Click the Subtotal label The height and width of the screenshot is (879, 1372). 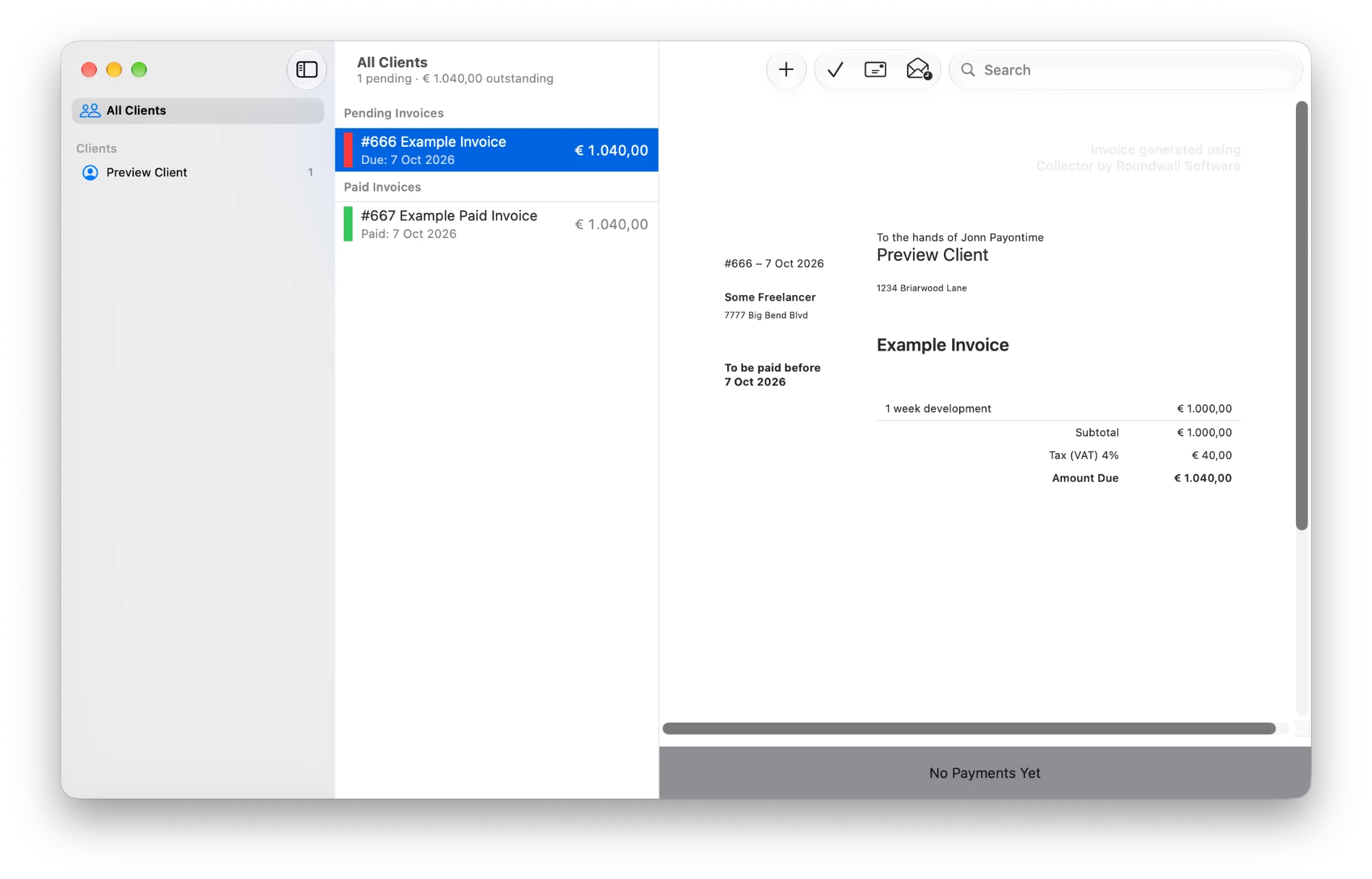click(x=1097, y=433)
